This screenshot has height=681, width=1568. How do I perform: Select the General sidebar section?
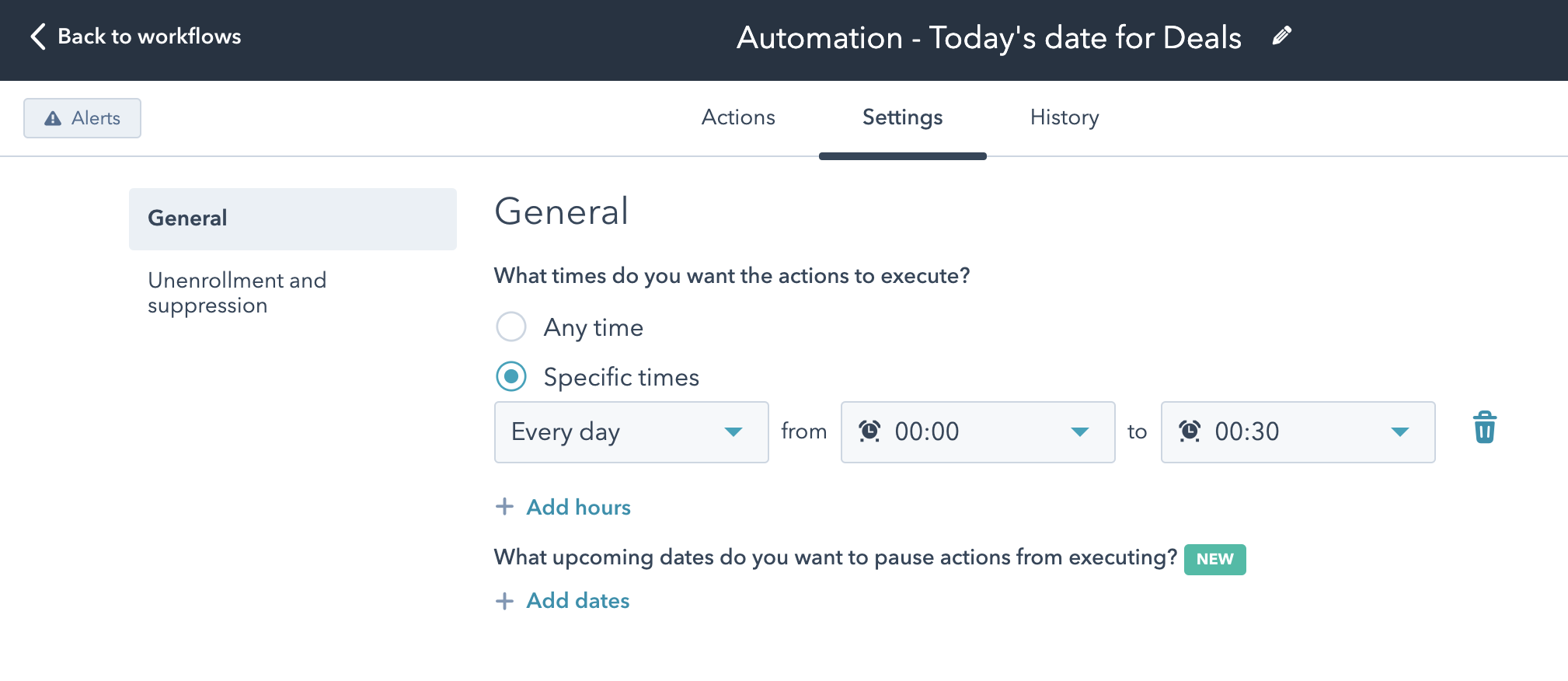(x=292, y=218)
